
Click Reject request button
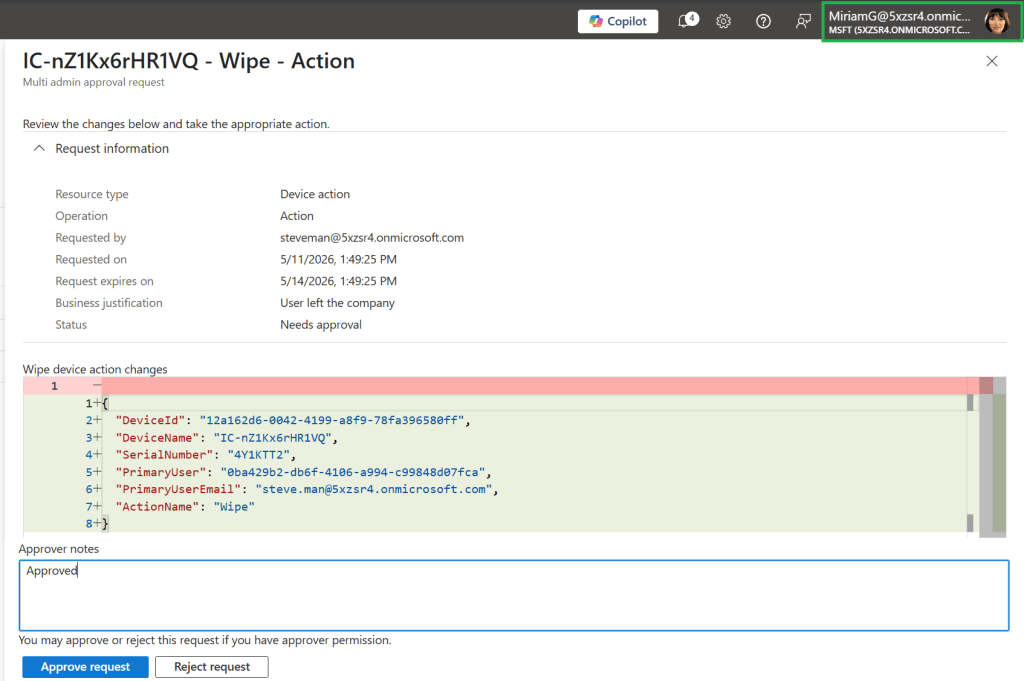[x=212, y=667]
